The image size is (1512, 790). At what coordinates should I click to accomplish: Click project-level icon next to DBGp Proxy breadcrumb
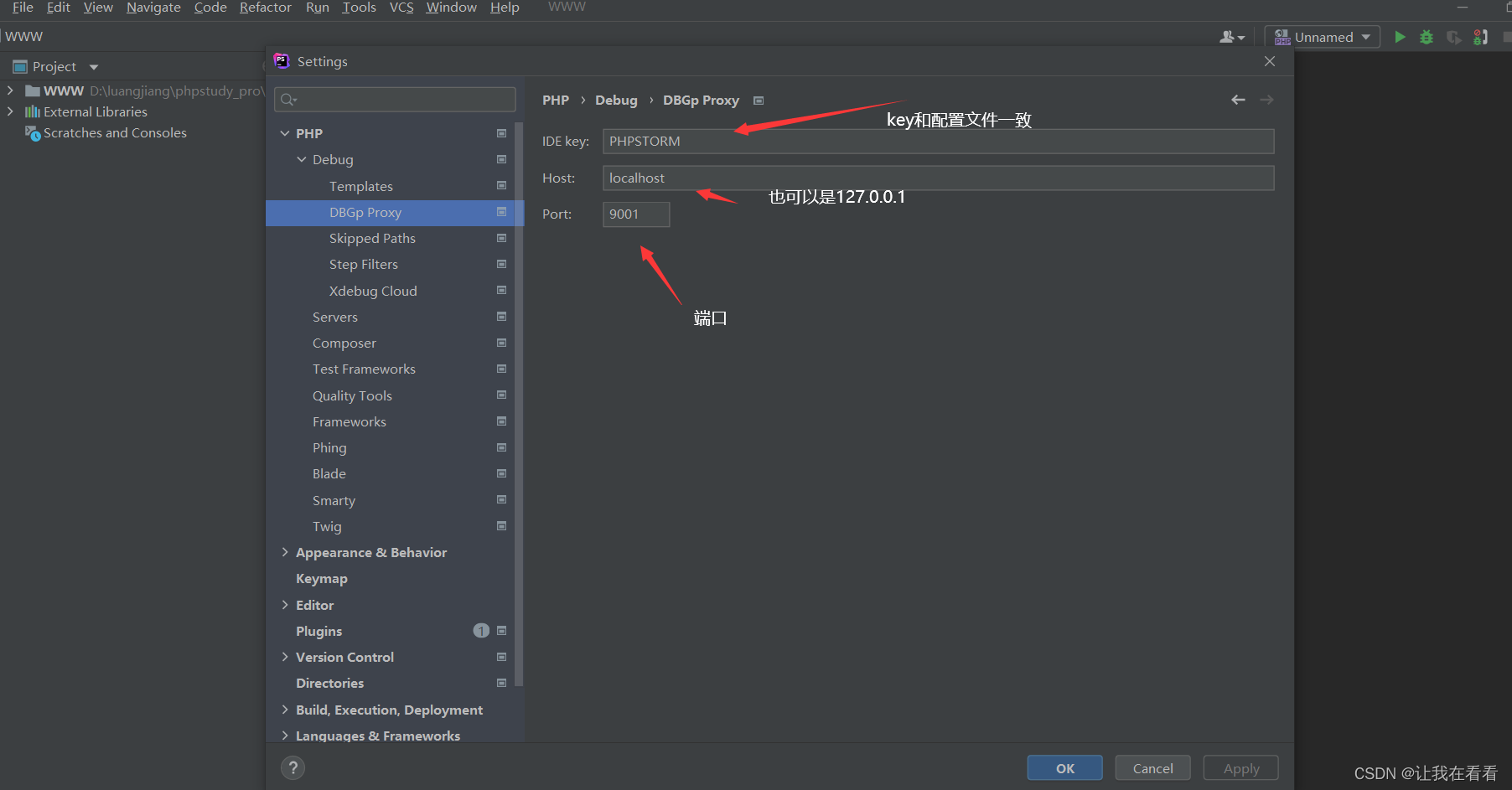759,101
